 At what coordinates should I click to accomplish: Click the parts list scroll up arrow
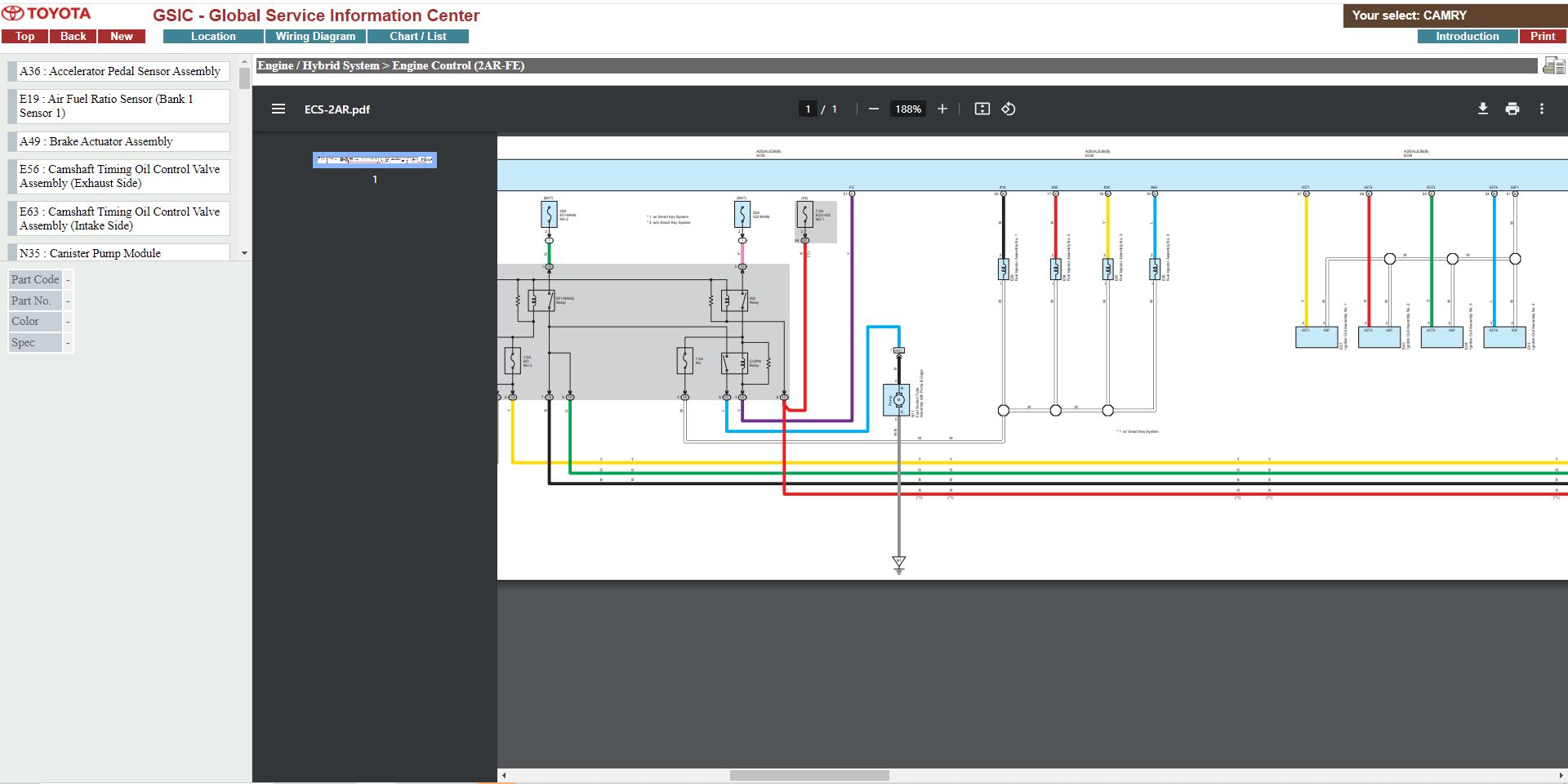tap(244, 61)
